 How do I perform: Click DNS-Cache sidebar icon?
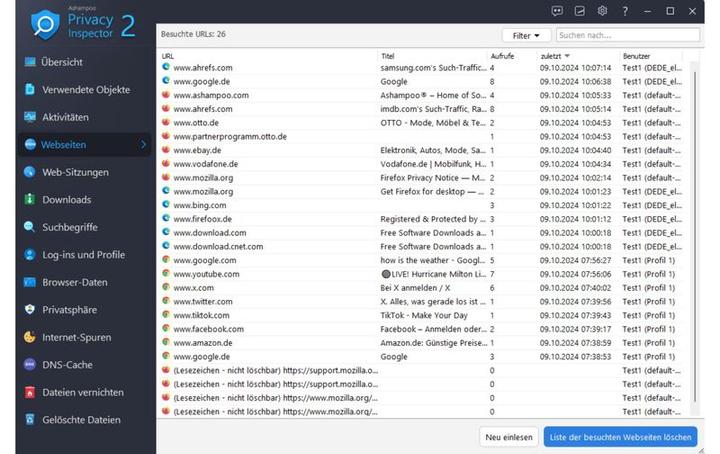point(30,365)
